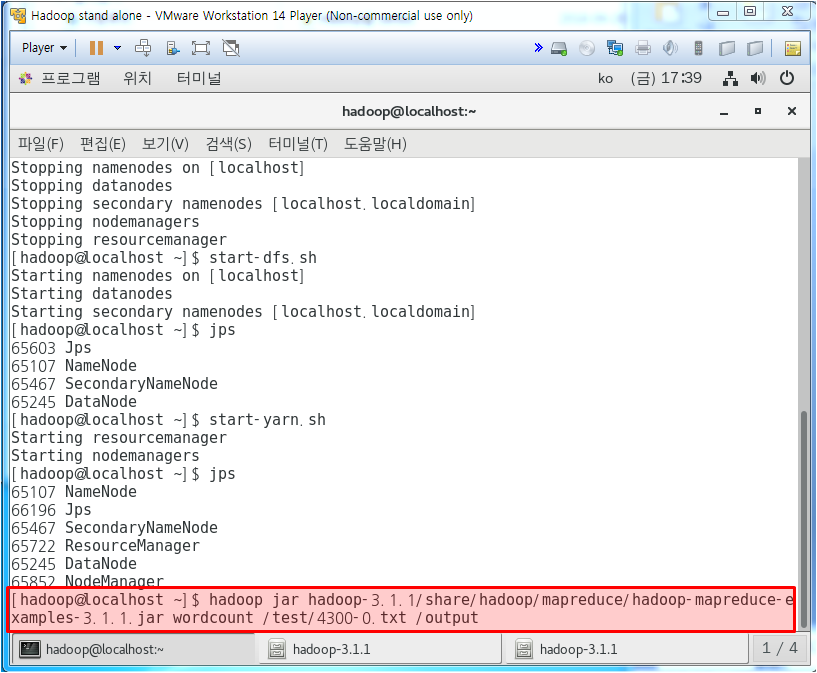Image resolution: width=817 pixels, height=673 pixels.
Task: Enter full screen mode
Action: tap(201, 48)
